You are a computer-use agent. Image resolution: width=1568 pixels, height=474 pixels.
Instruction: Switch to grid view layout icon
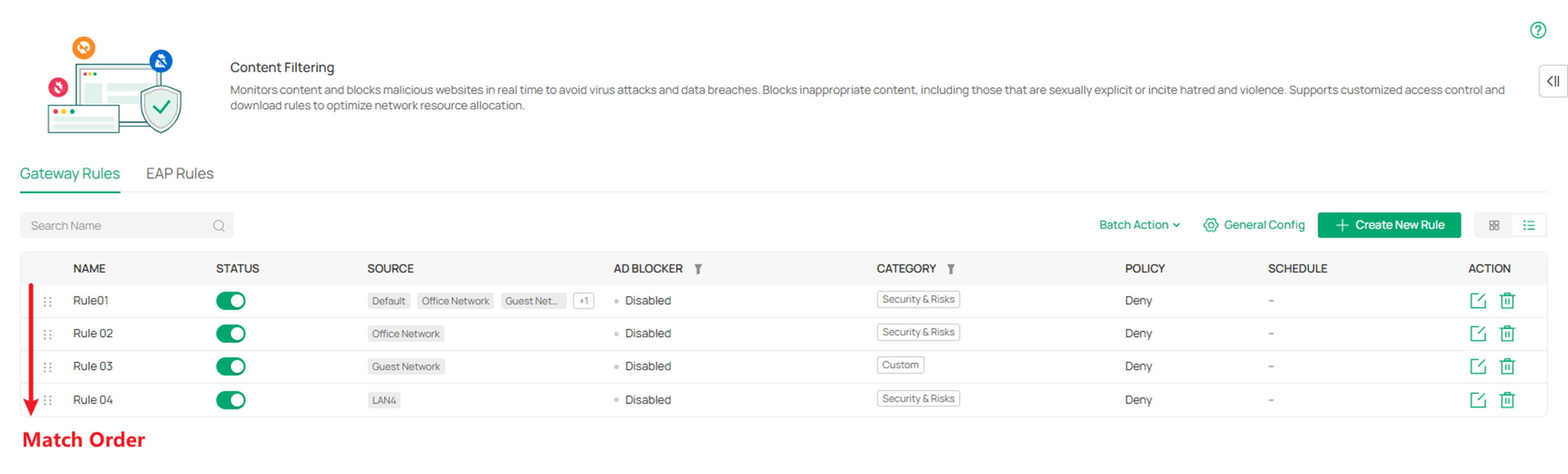(1494, 226)
